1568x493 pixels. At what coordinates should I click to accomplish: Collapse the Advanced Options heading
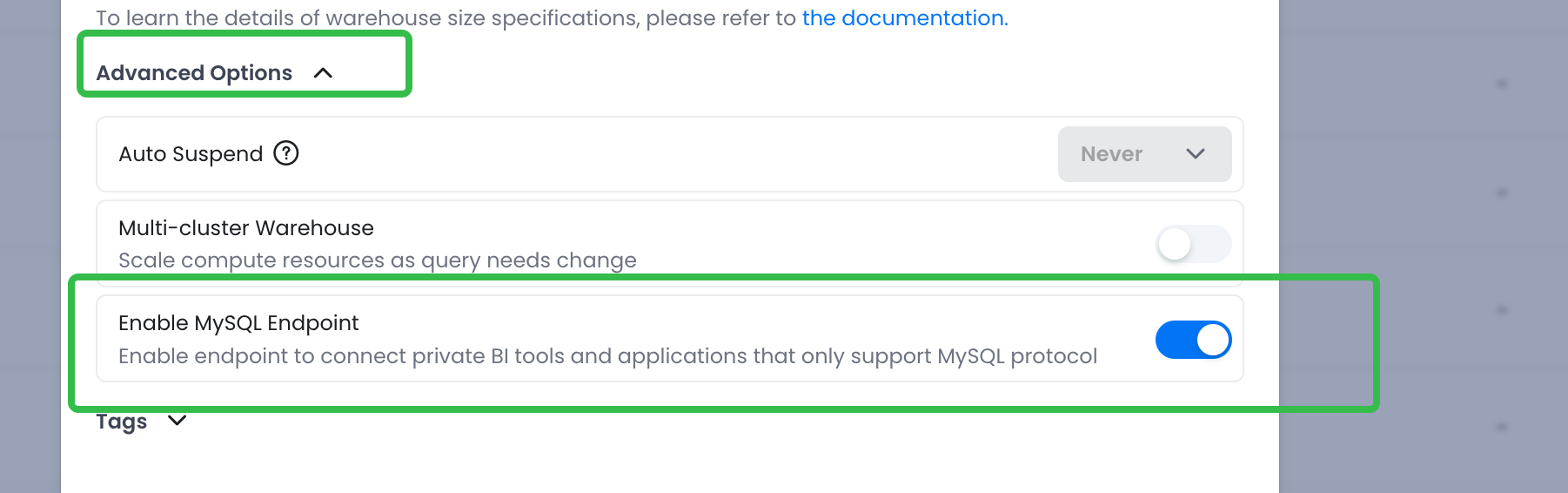pyautogui.click(x=194, y=73)
